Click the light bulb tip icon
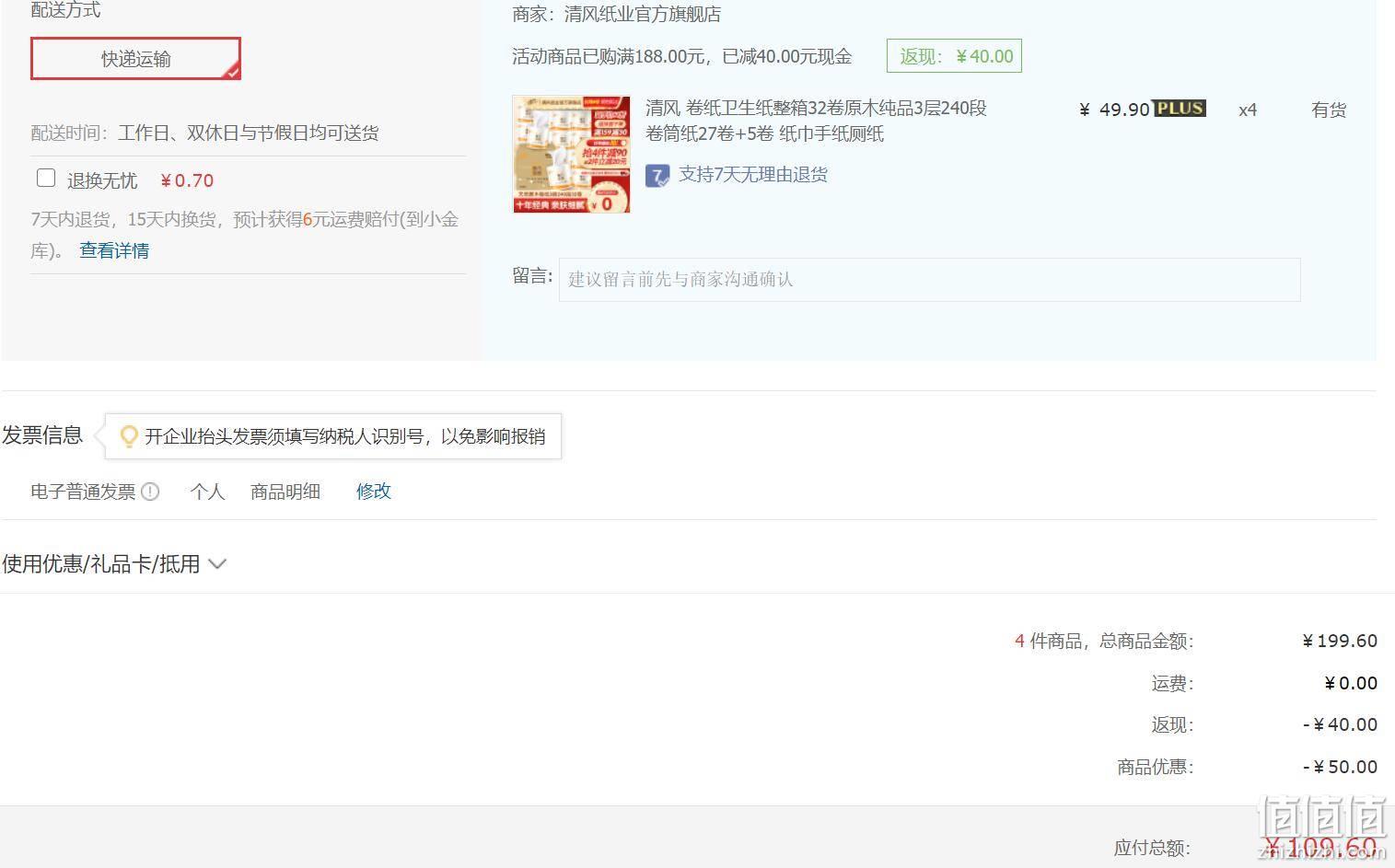The image size is (1395, 868). [129, 436]
